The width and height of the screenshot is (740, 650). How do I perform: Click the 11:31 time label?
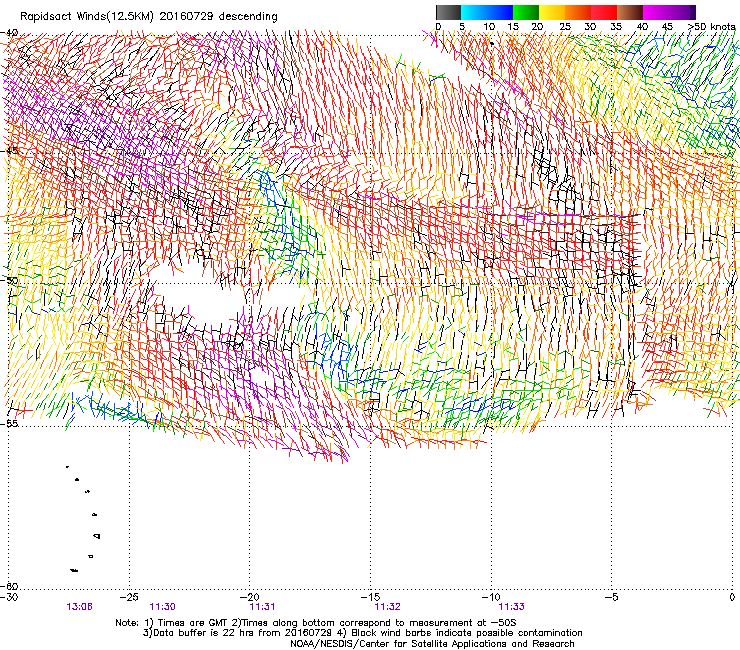262,607
